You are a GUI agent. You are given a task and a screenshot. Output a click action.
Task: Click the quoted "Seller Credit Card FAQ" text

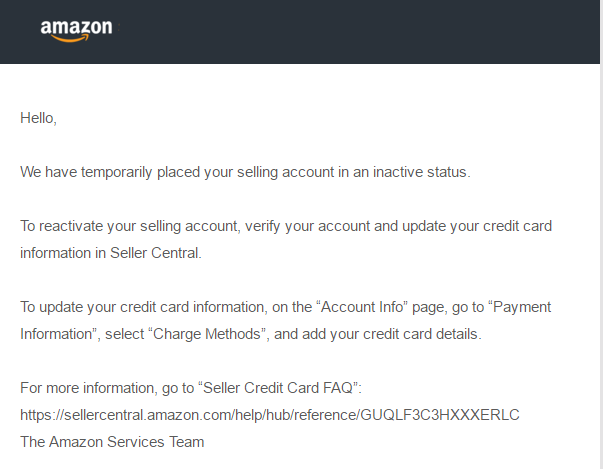pyautogui.click(x=278, y=388)
